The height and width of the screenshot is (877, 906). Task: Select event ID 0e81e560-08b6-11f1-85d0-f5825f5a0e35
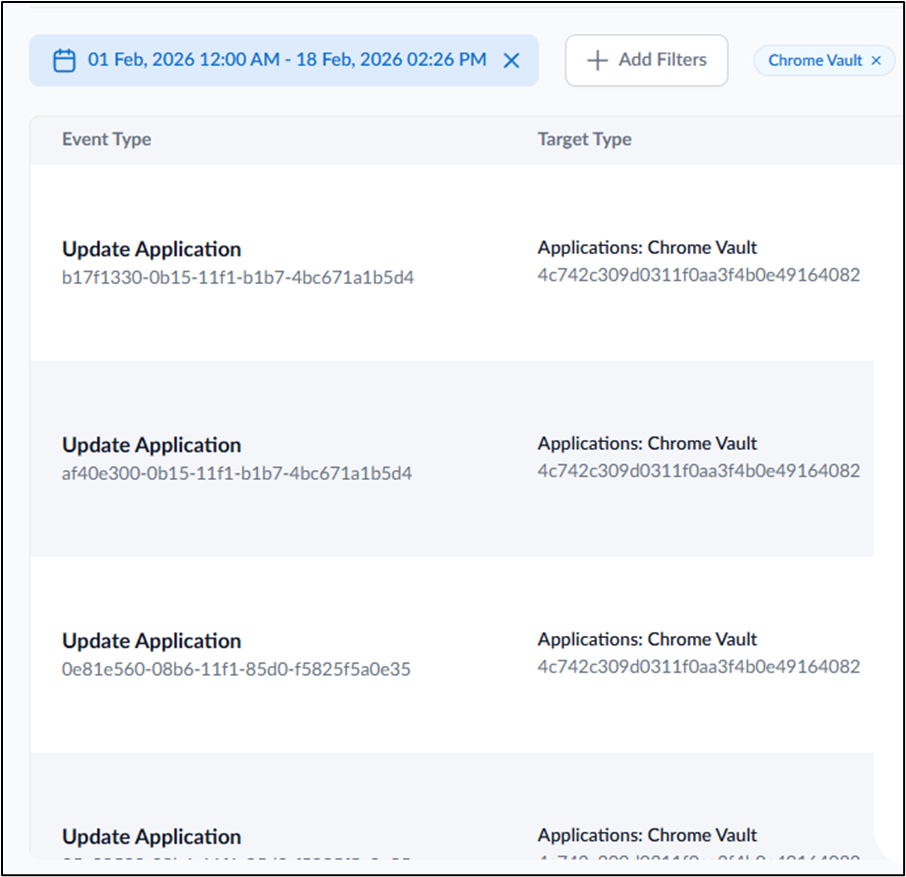click(236, 670)
